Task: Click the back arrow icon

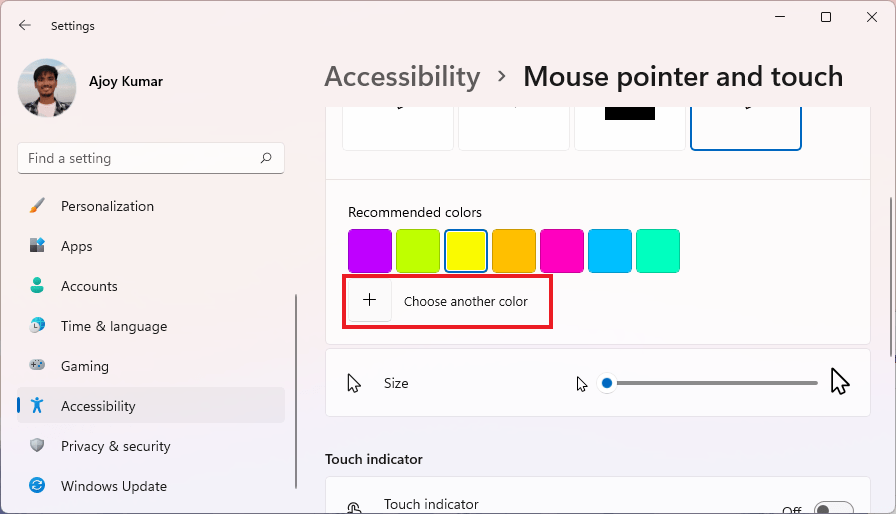Action: point(25,25)
